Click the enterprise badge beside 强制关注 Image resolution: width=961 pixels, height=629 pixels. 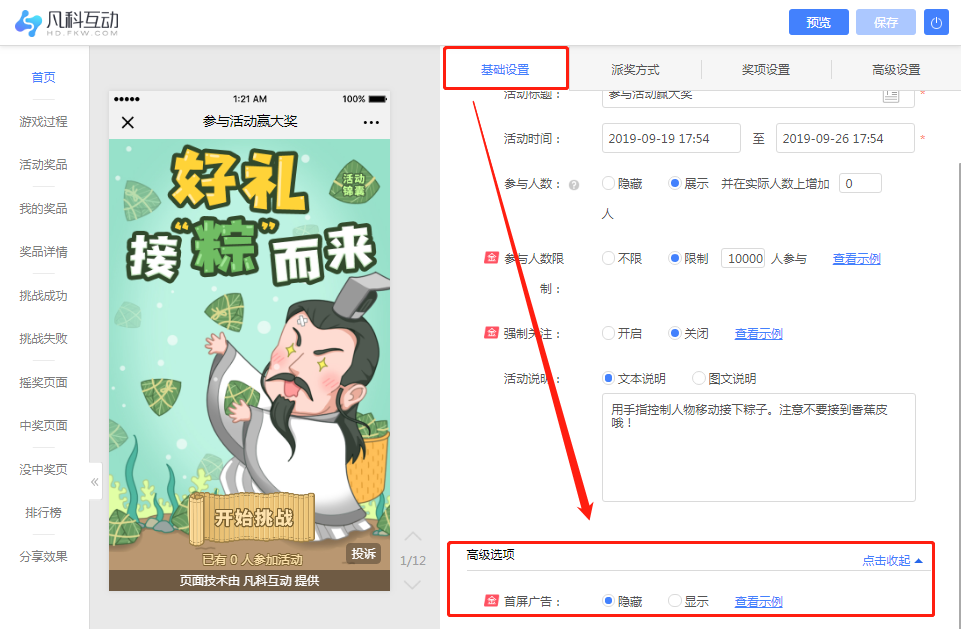(492, 333)
